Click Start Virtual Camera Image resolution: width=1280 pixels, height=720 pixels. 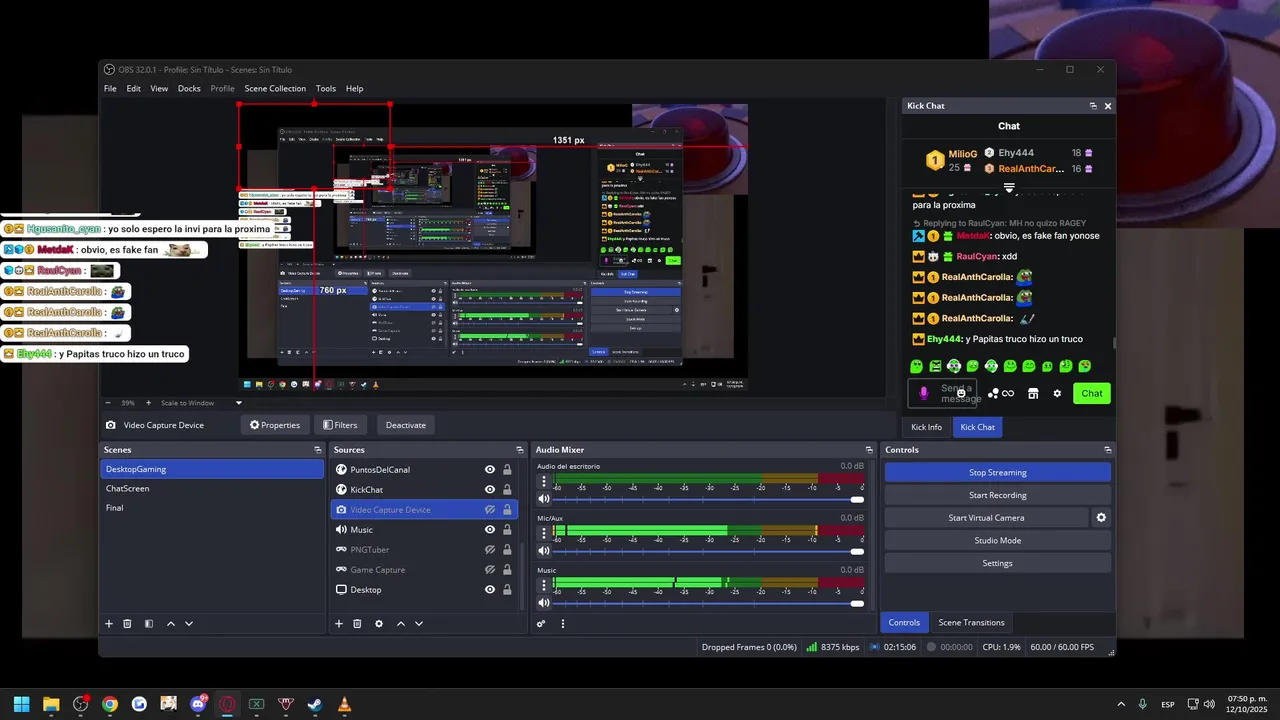[986, 518]
